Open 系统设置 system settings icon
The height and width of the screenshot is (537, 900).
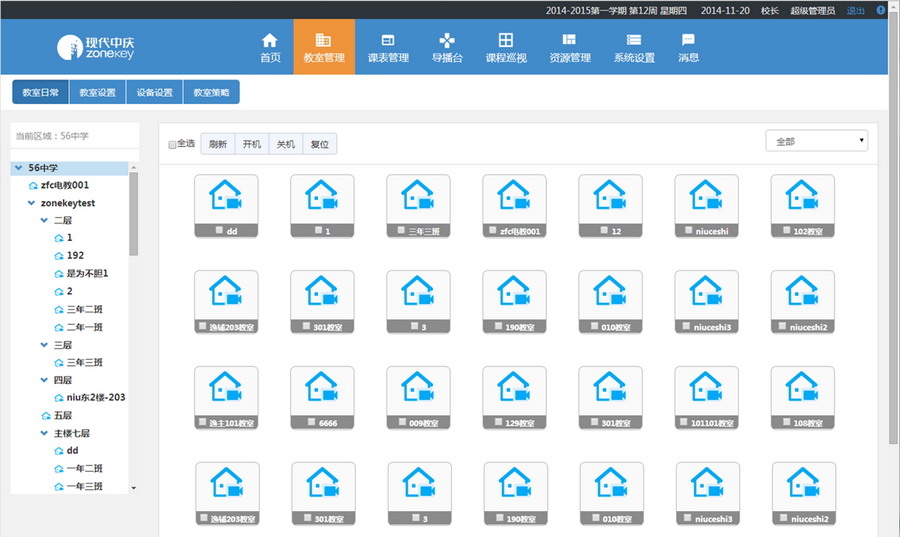tap(634, 40)
